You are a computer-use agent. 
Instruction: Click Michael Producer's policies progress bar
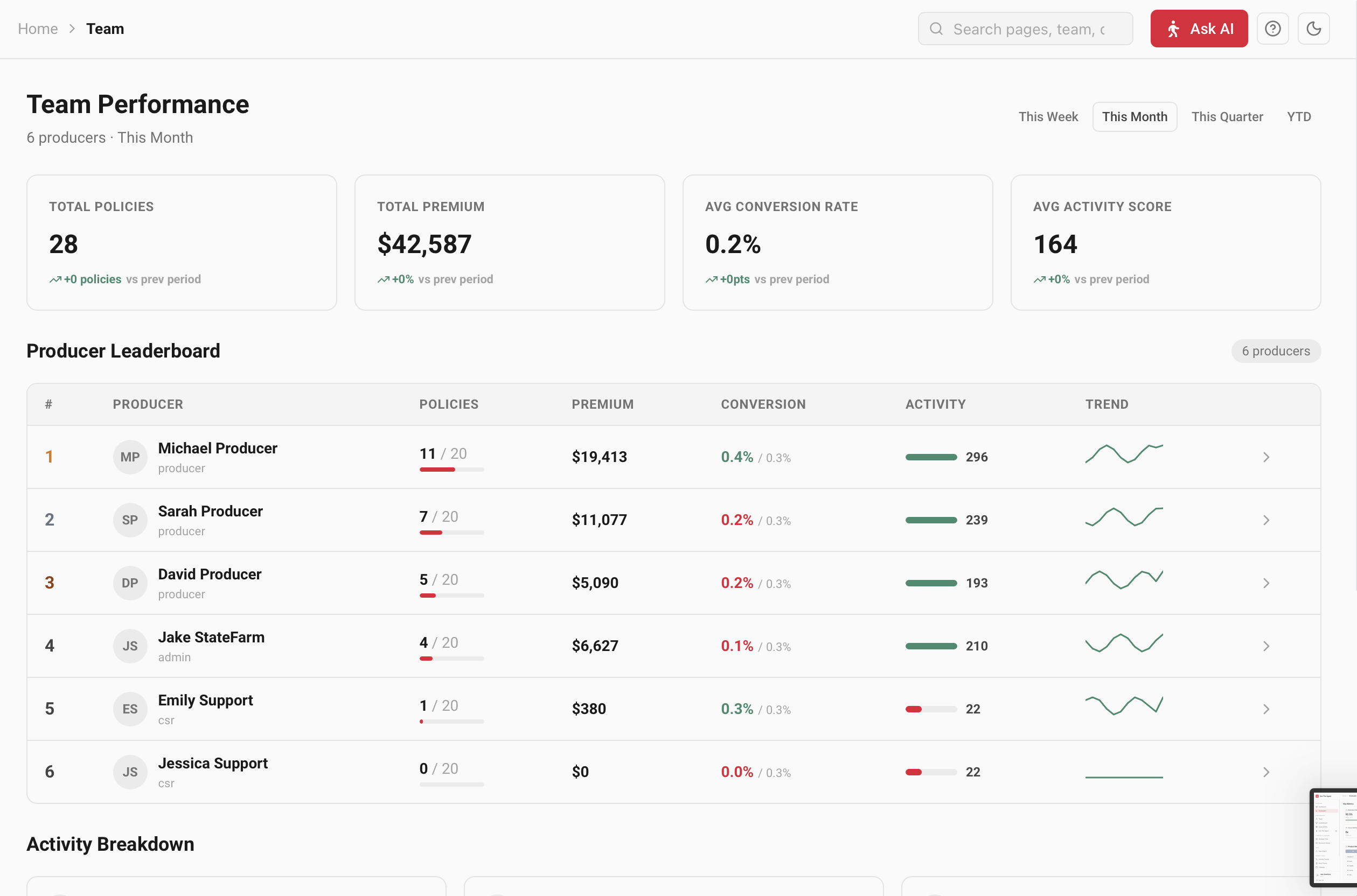[451, 470]
